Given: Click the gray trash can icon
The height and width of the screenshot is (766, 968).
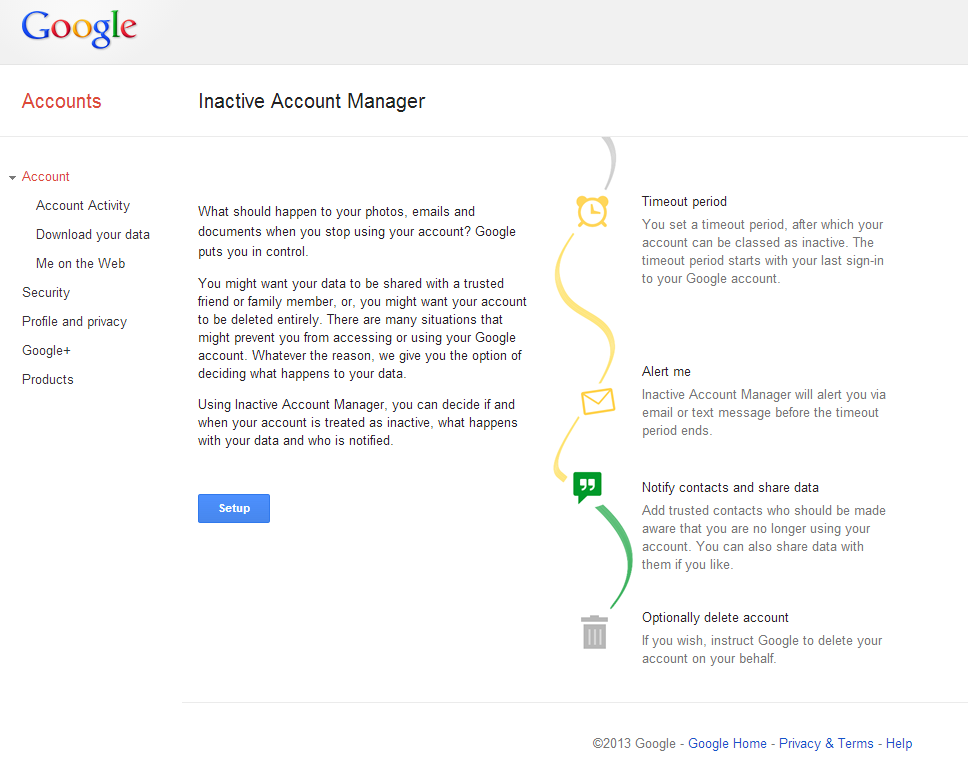Looking at the screenshot, I should pyautogui.click(x=595, y=632).
